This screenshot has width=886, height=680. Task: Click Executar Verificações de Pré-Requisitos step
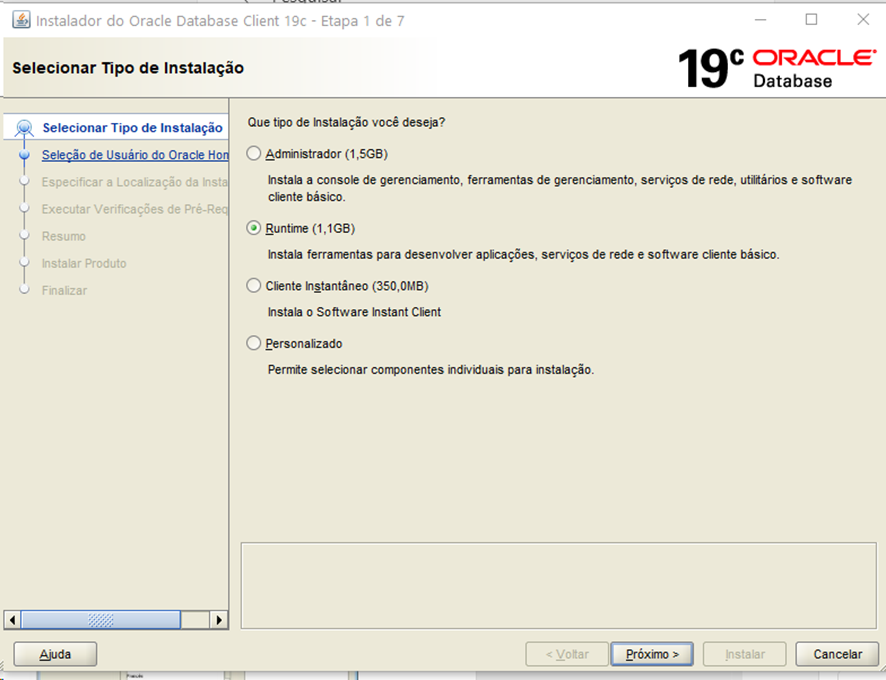point(134,209)
